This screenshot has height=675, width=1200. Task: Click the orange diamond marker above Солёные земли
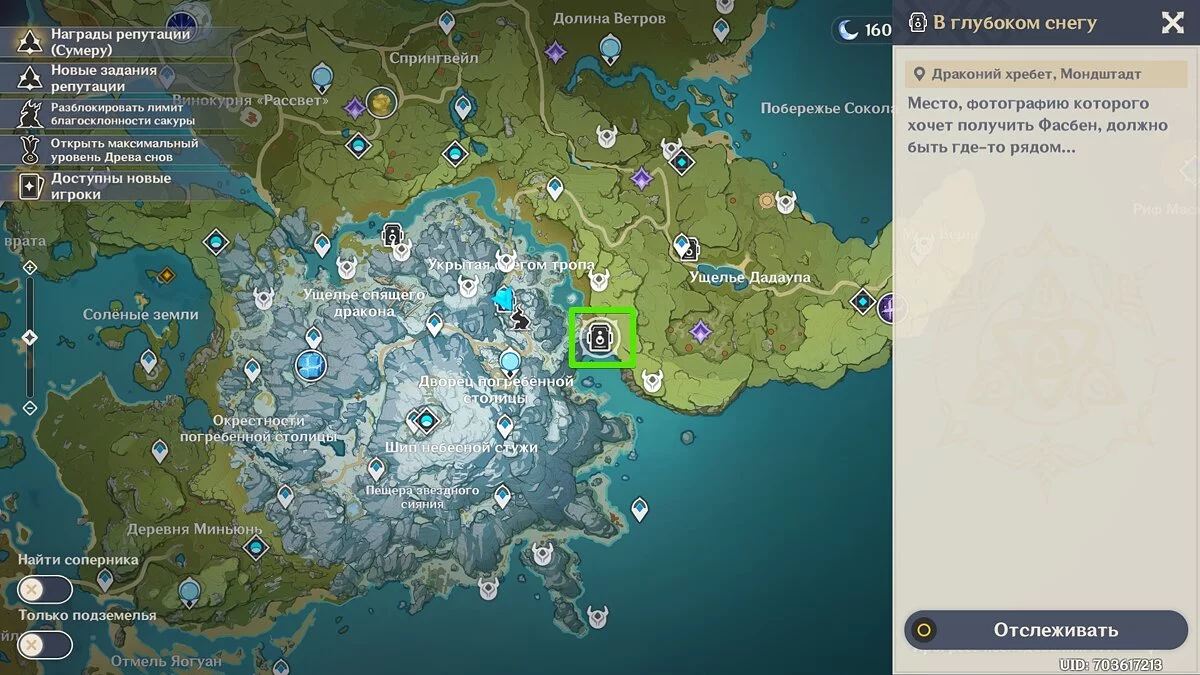(x=166, y=275)
